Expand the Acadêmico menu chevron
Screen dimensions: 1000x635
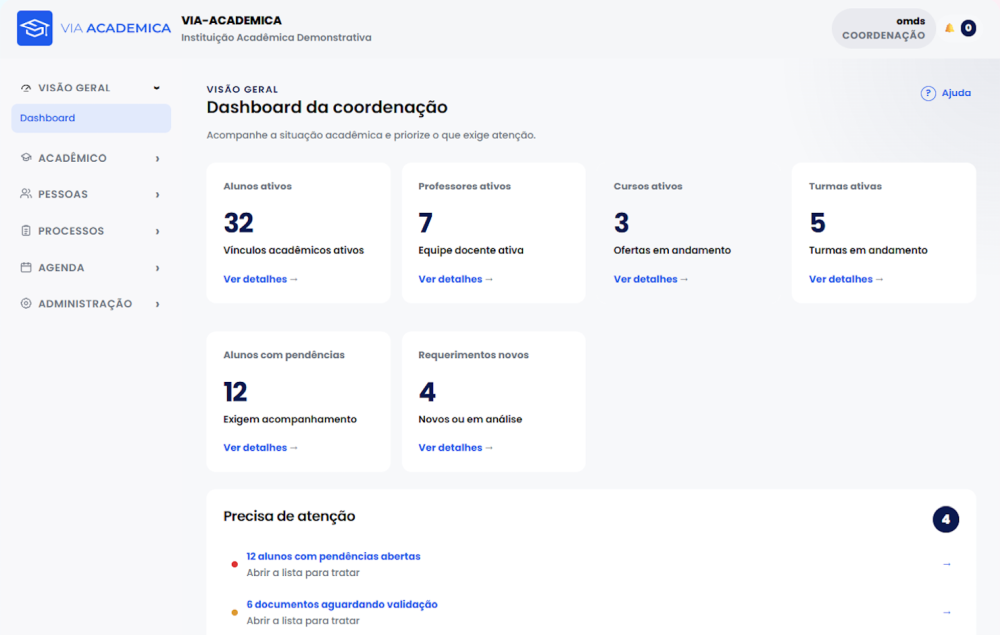click(158, 158)
